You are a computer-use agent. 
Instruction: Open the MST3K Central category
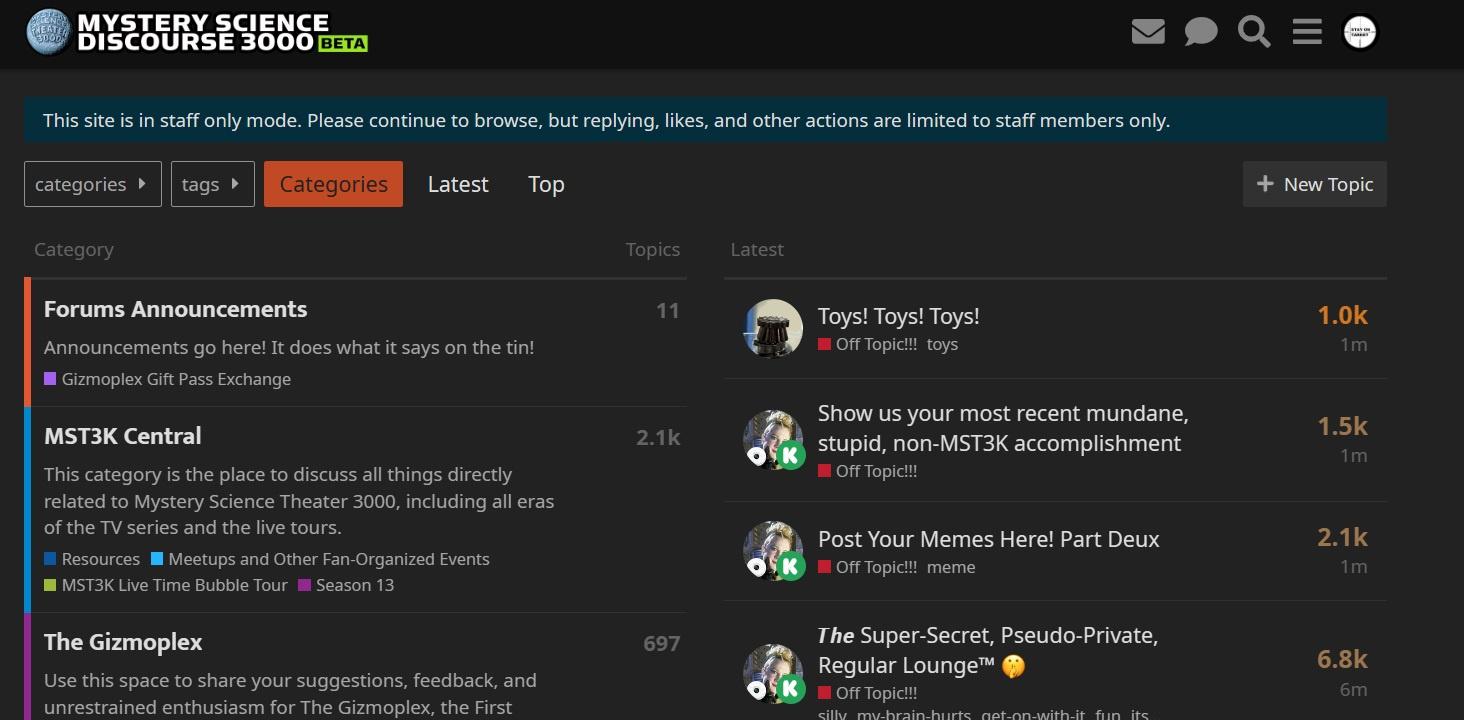point(123,436)
